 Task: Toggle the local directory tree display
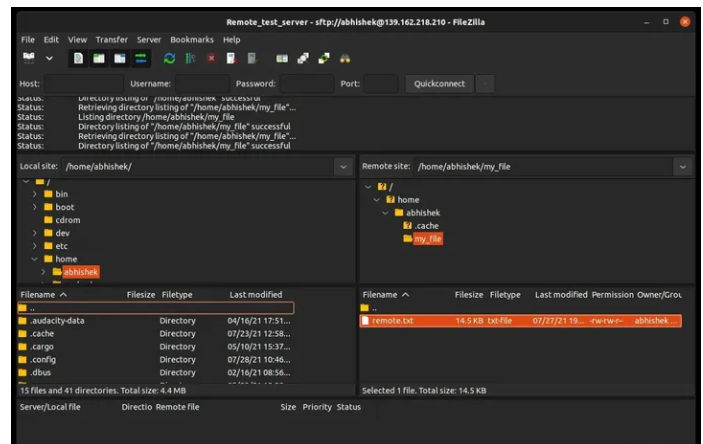(x=99, y=58)
